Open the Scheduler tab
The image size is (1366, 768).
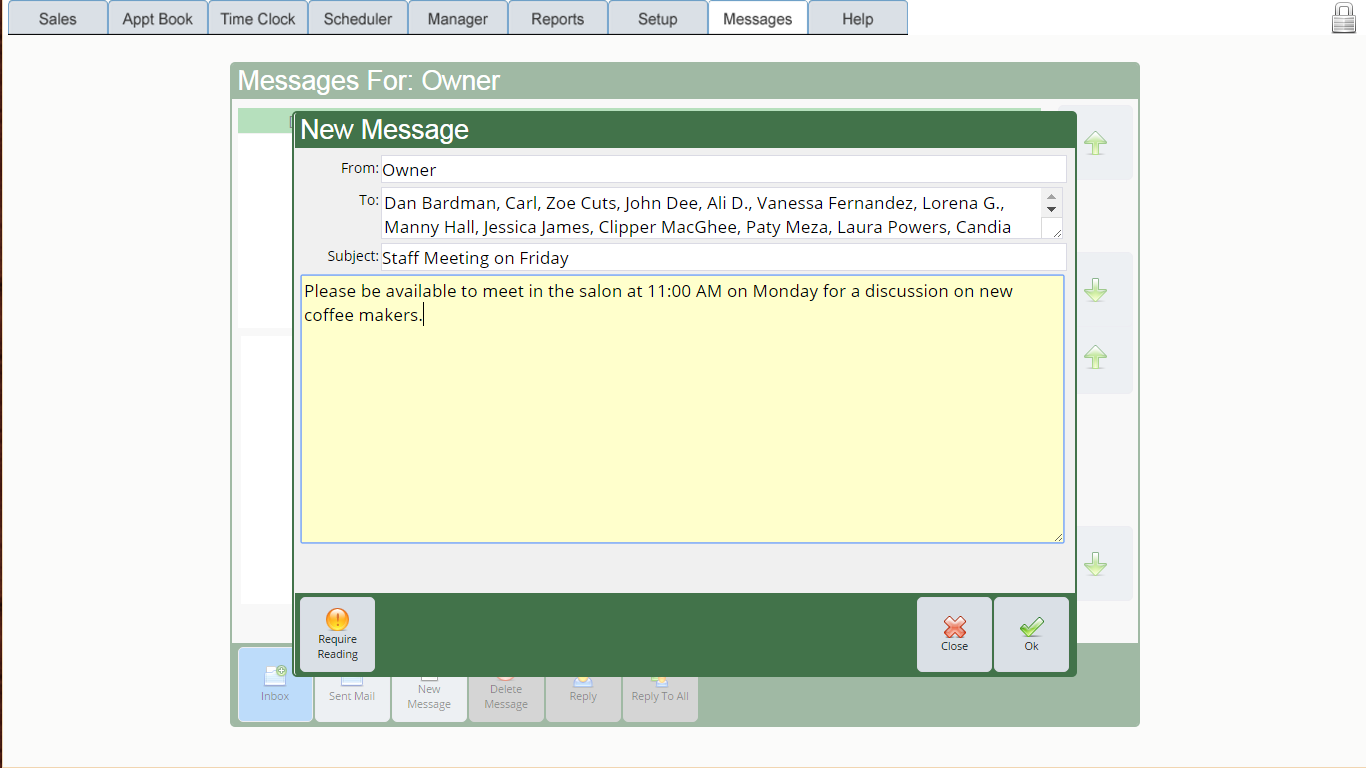(x=358, y=18)
